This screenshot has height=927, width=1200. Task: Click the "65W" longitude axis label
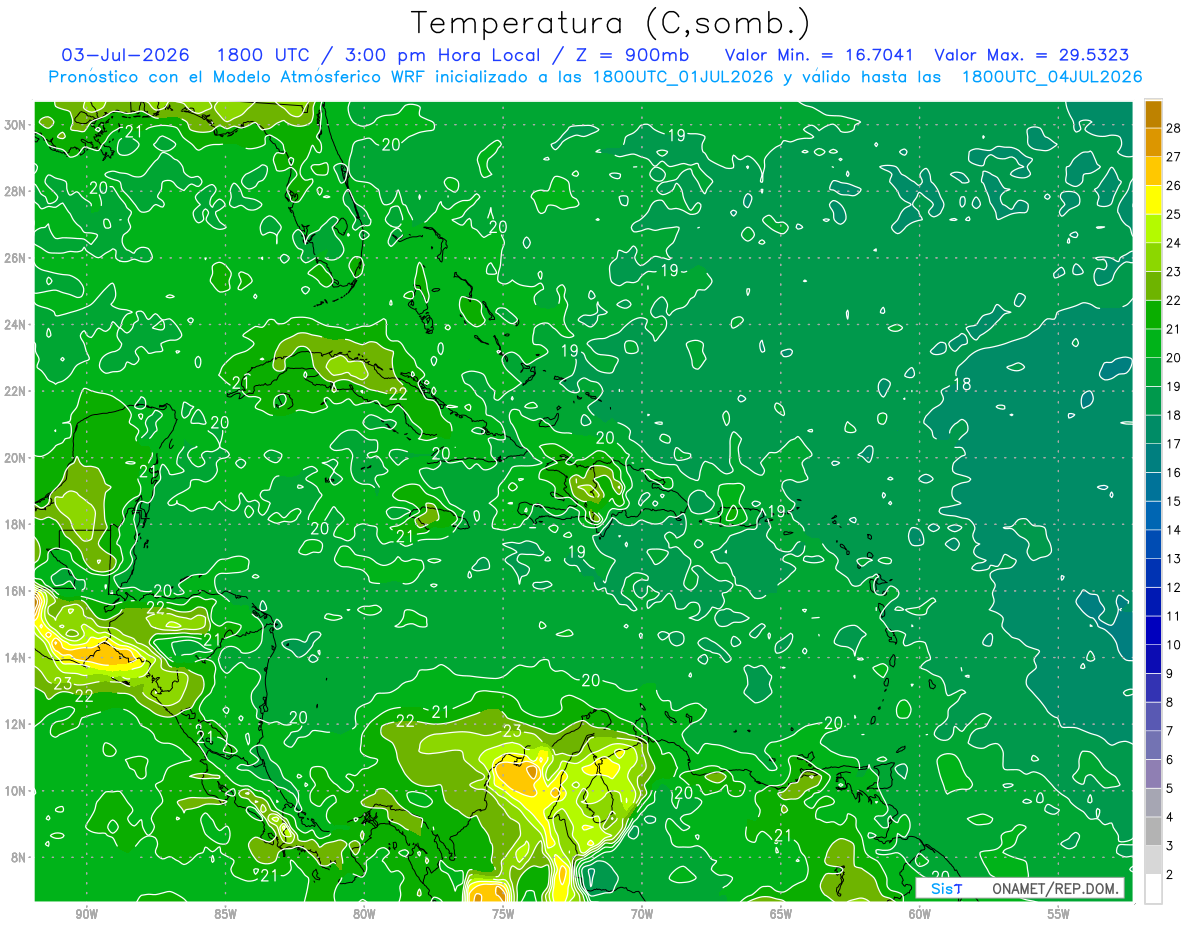781,914
